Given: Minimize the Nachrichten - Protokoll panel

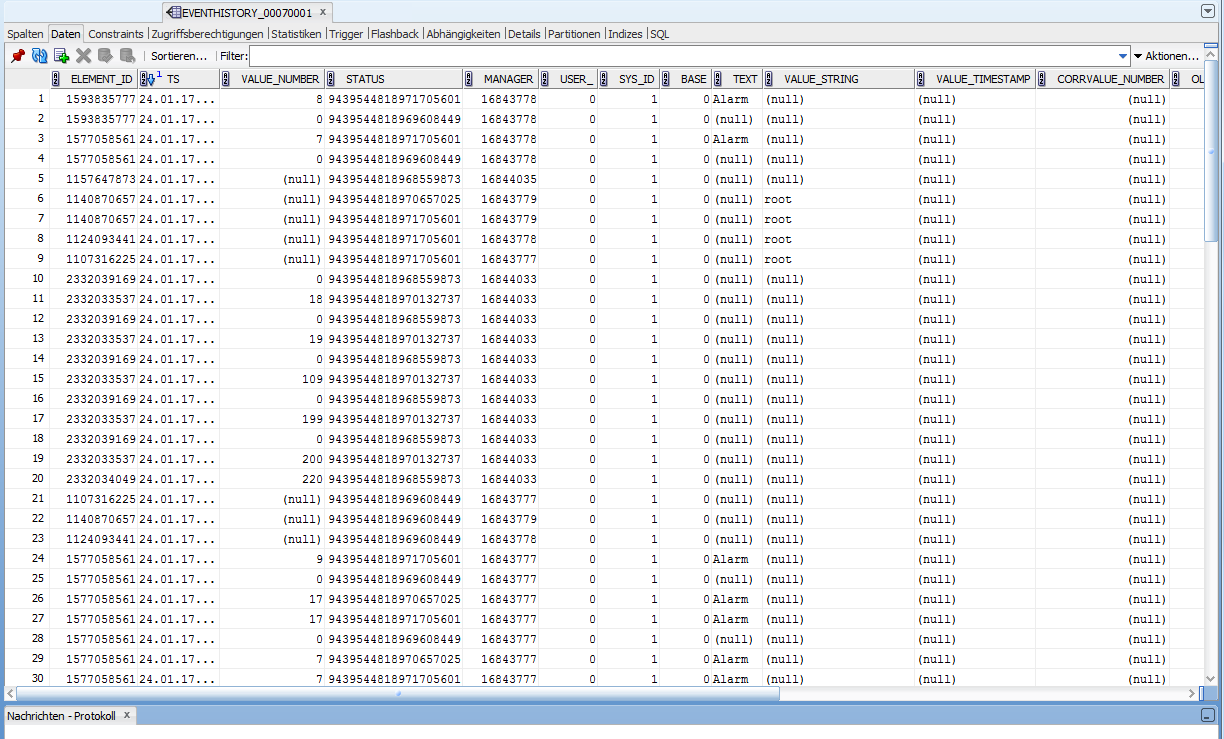Looking at the screenshot, I should 1208,716.
